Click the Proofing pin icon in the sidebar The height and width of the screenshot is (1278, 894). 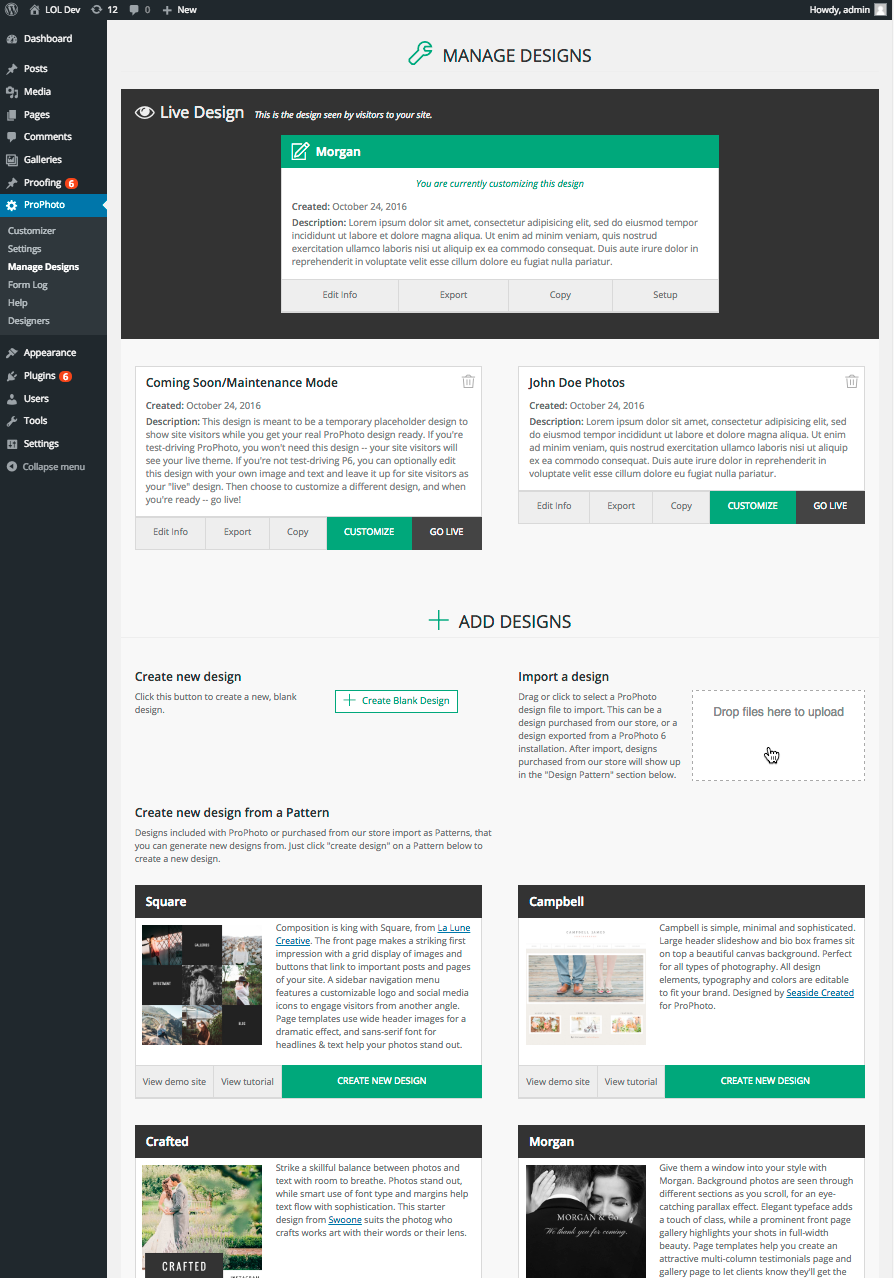point(11,183)
